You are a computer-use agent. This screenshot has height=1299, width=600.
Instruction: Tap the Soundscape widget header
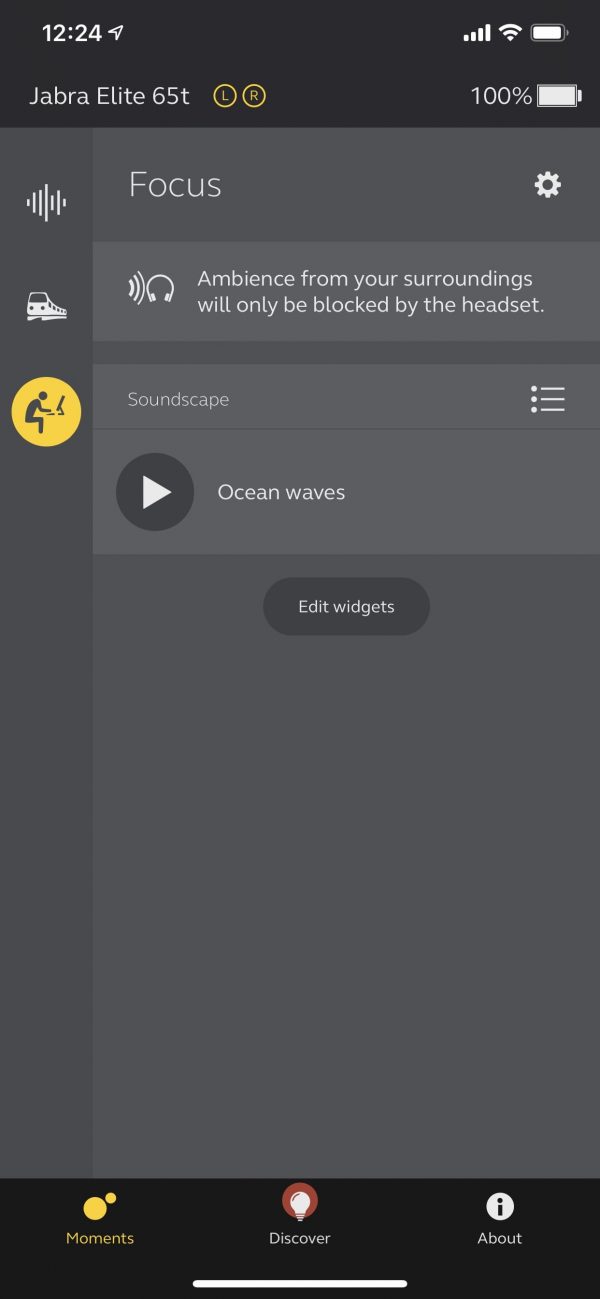pyautogui.click(x=346, y=398)
